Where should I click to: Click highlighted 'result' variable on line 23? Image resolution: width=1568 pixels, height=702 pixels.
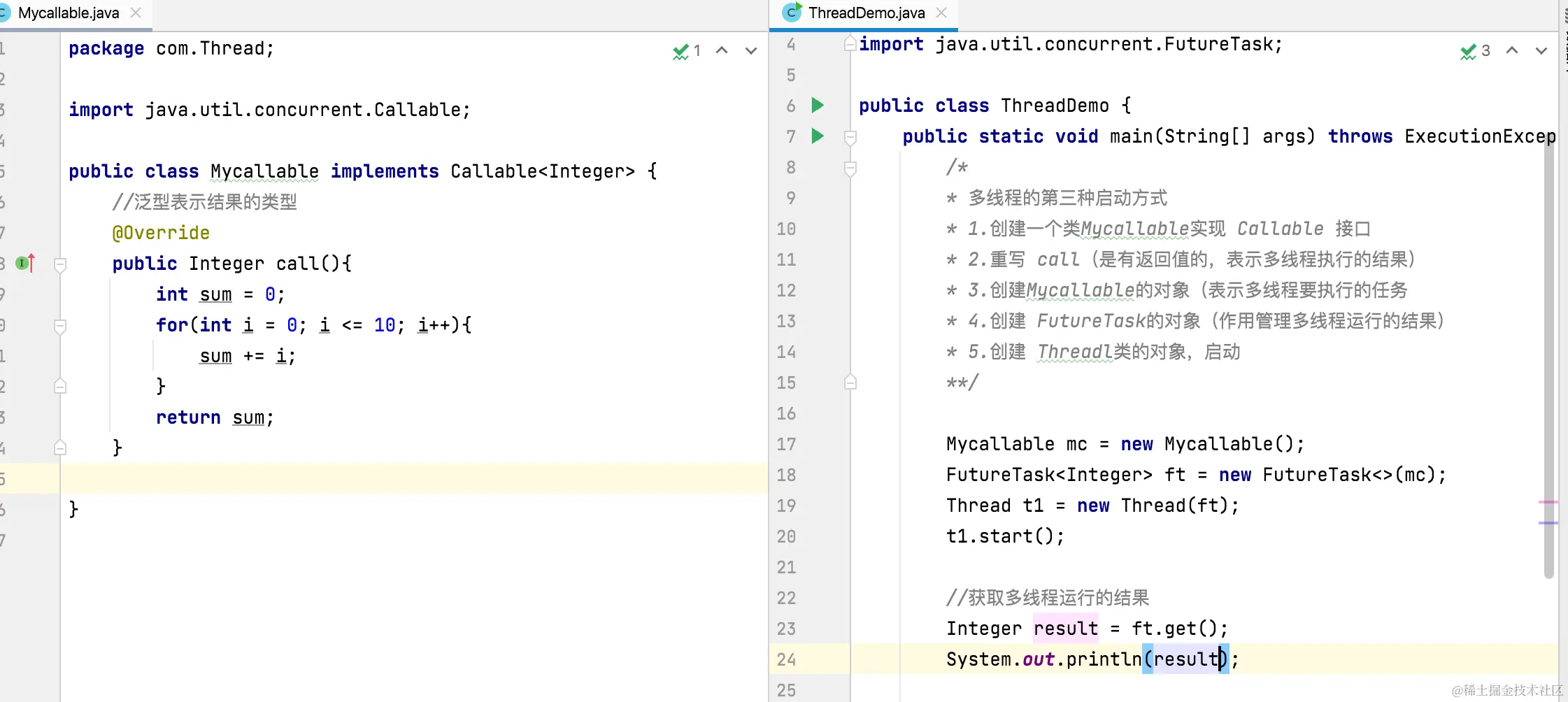pos(1066,629)
